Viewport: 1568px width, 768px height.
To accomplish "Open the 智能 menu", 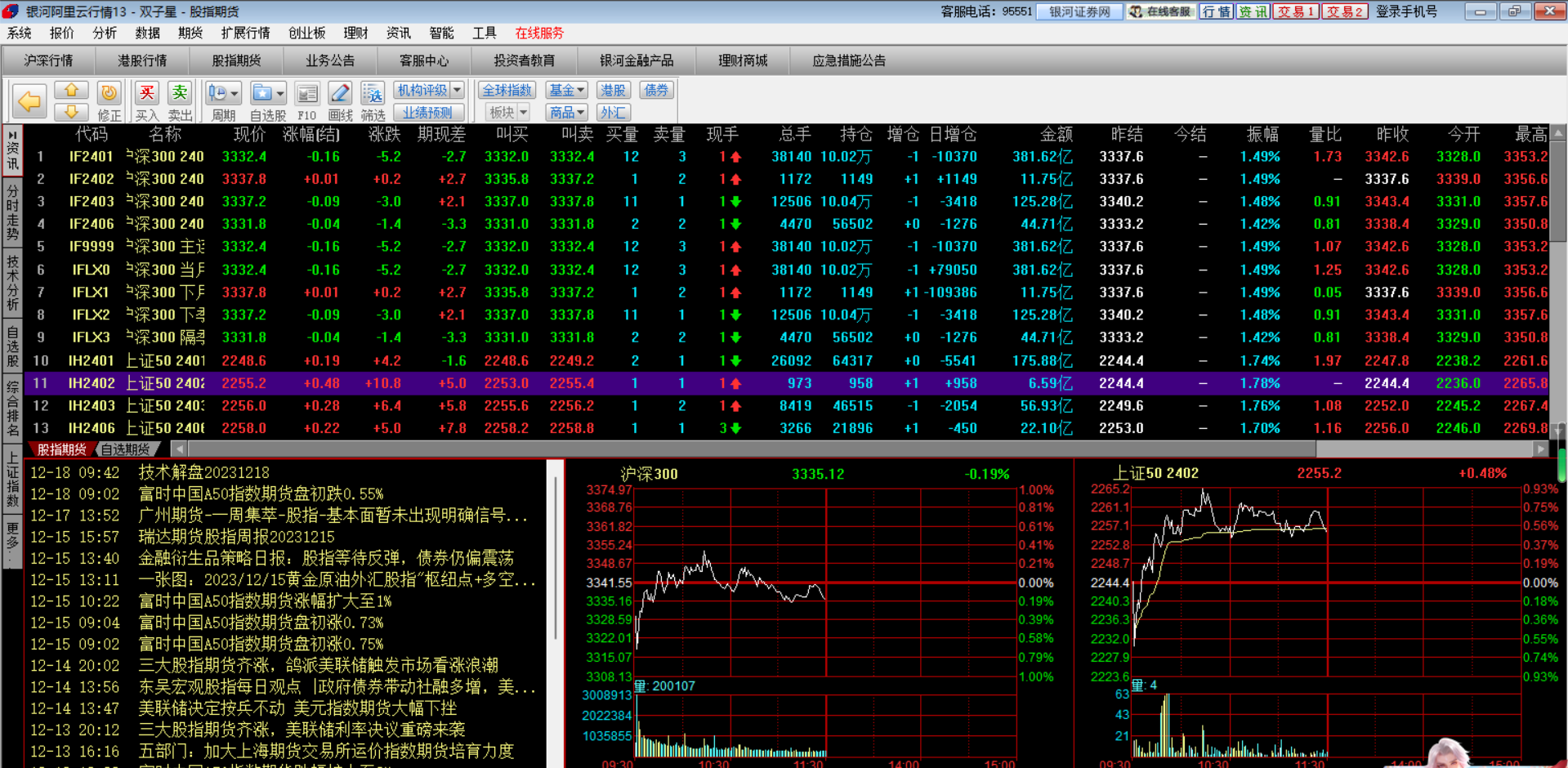I will pos(441,33).
